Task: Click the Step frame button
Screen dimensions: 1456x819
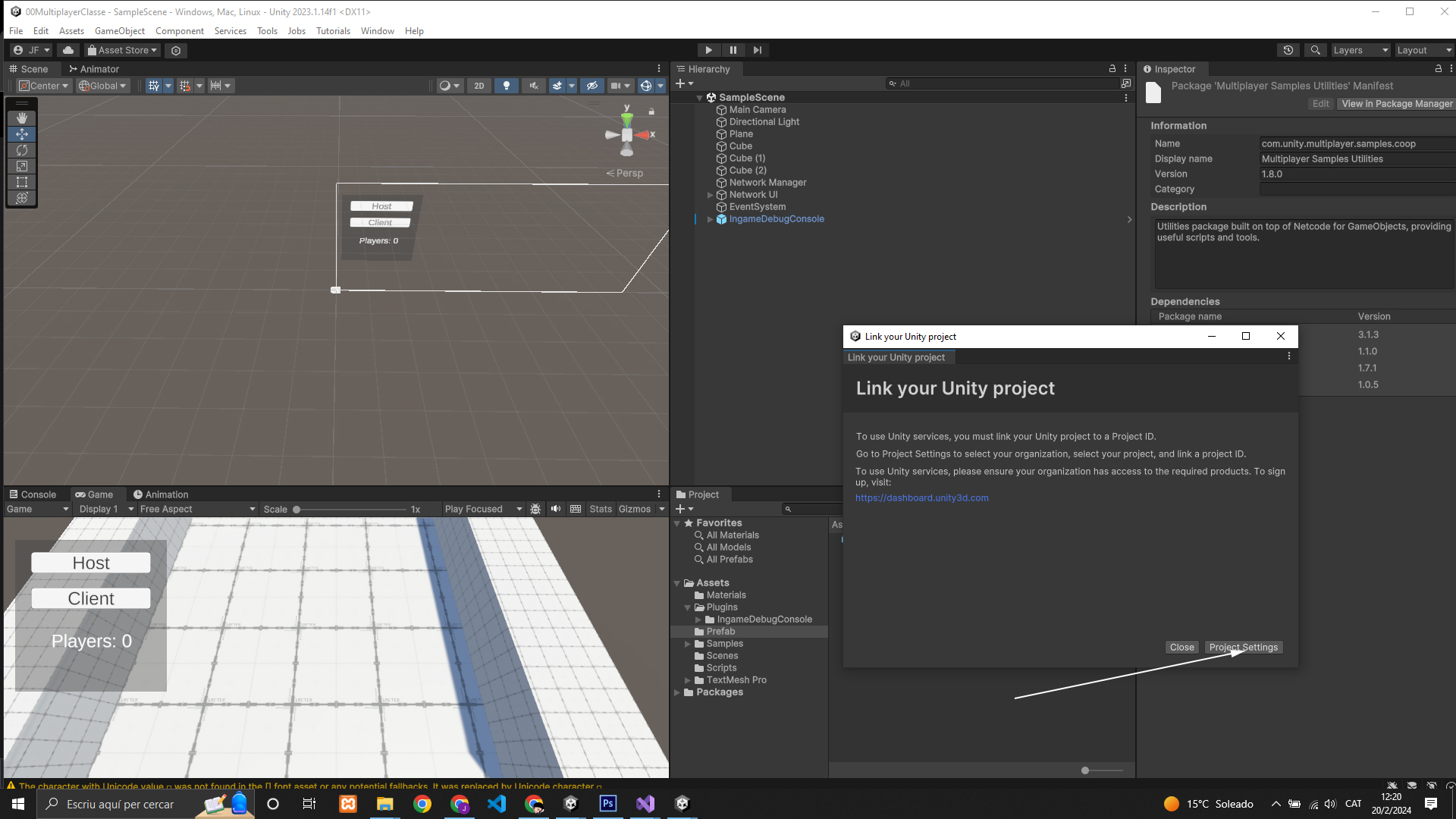Action: tap(757, 50)
